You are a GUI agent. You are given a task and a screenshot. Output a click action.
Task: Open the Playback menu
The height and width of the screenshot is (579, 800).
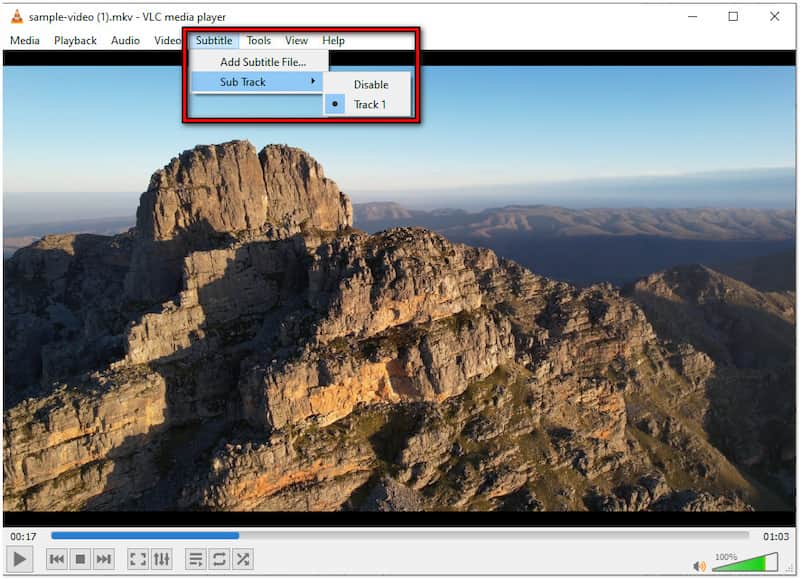click(x=75, y=40)
